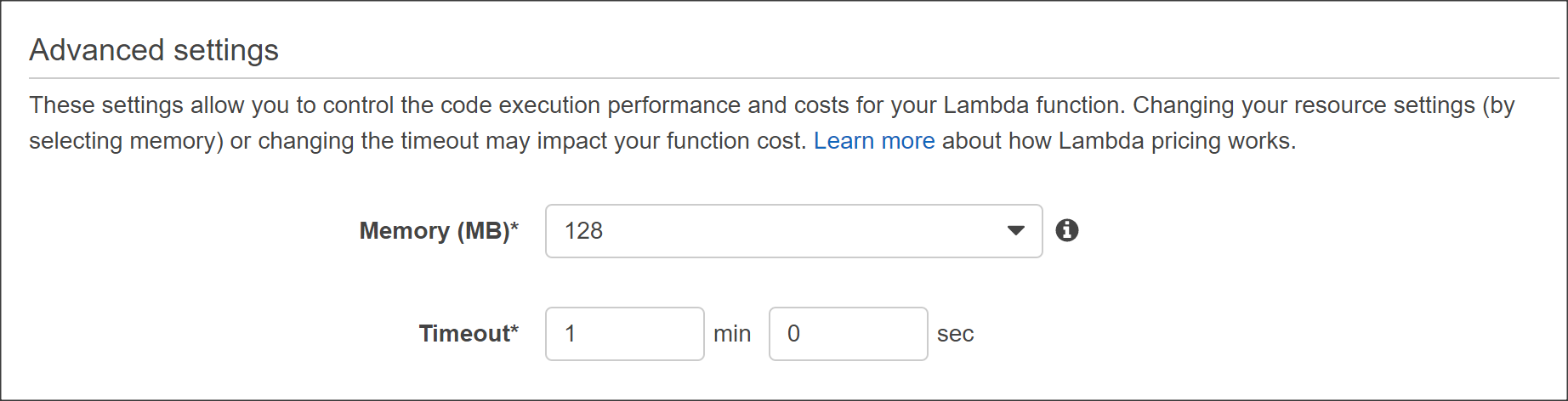This screenshot has height=401, width=1568.
Task: Click the asterisk after Memory (MB)
Action: pyautogui.click(x=514, y=226)
